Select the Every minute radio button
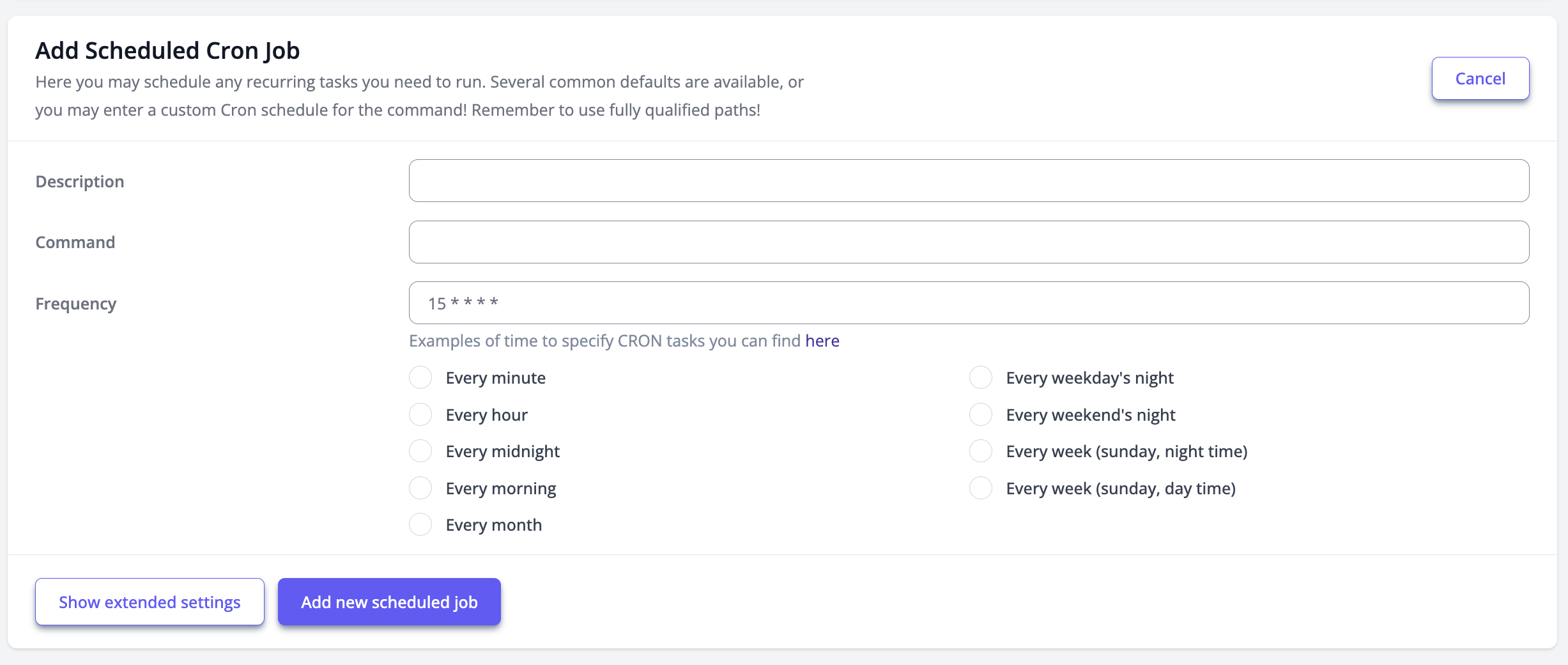1568x665 pixels. click(420, 378)
